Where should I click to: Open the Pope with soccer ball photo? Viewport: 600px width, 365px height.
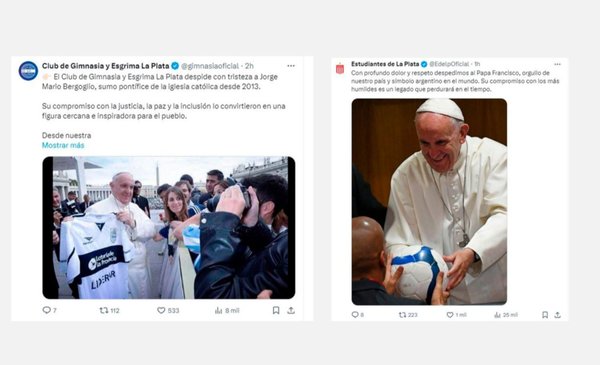click(x=429, y=202)
